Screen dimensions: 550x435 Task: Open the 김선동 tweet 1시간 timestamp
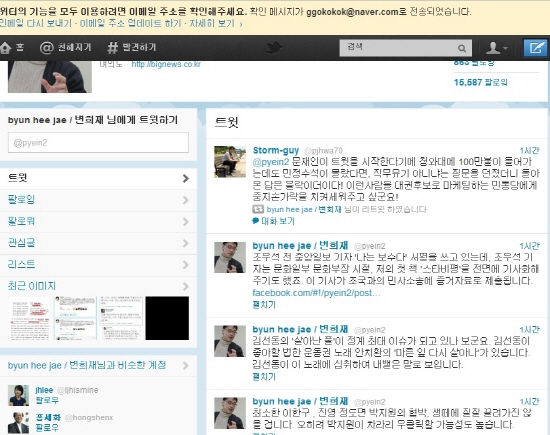coord(529,330)
